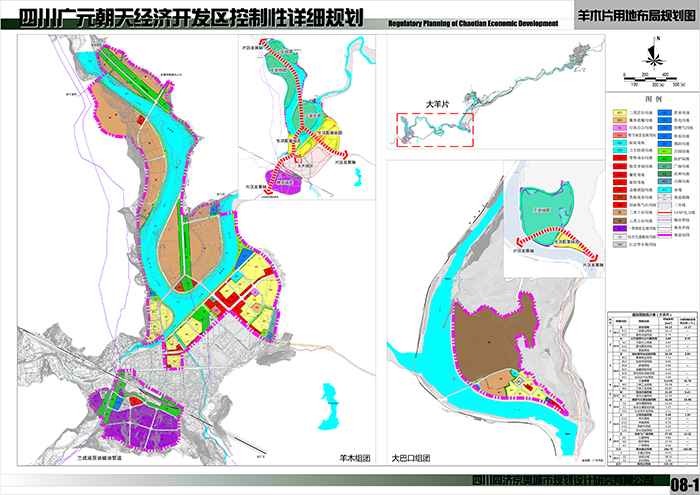Open the regional location overview map
The width and height of the screenshot is (700, 495).
pyautogui.click(x=496, y=92)
